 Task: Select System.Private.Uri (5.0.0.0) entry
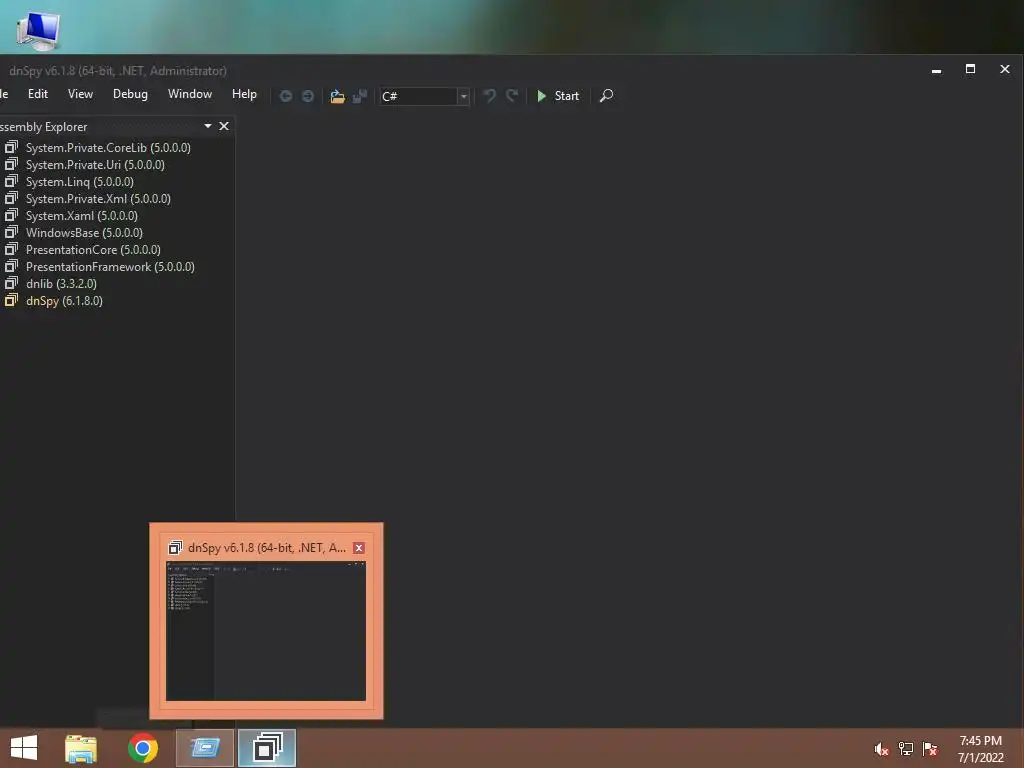pyautogui.click(x=95, y=165)
